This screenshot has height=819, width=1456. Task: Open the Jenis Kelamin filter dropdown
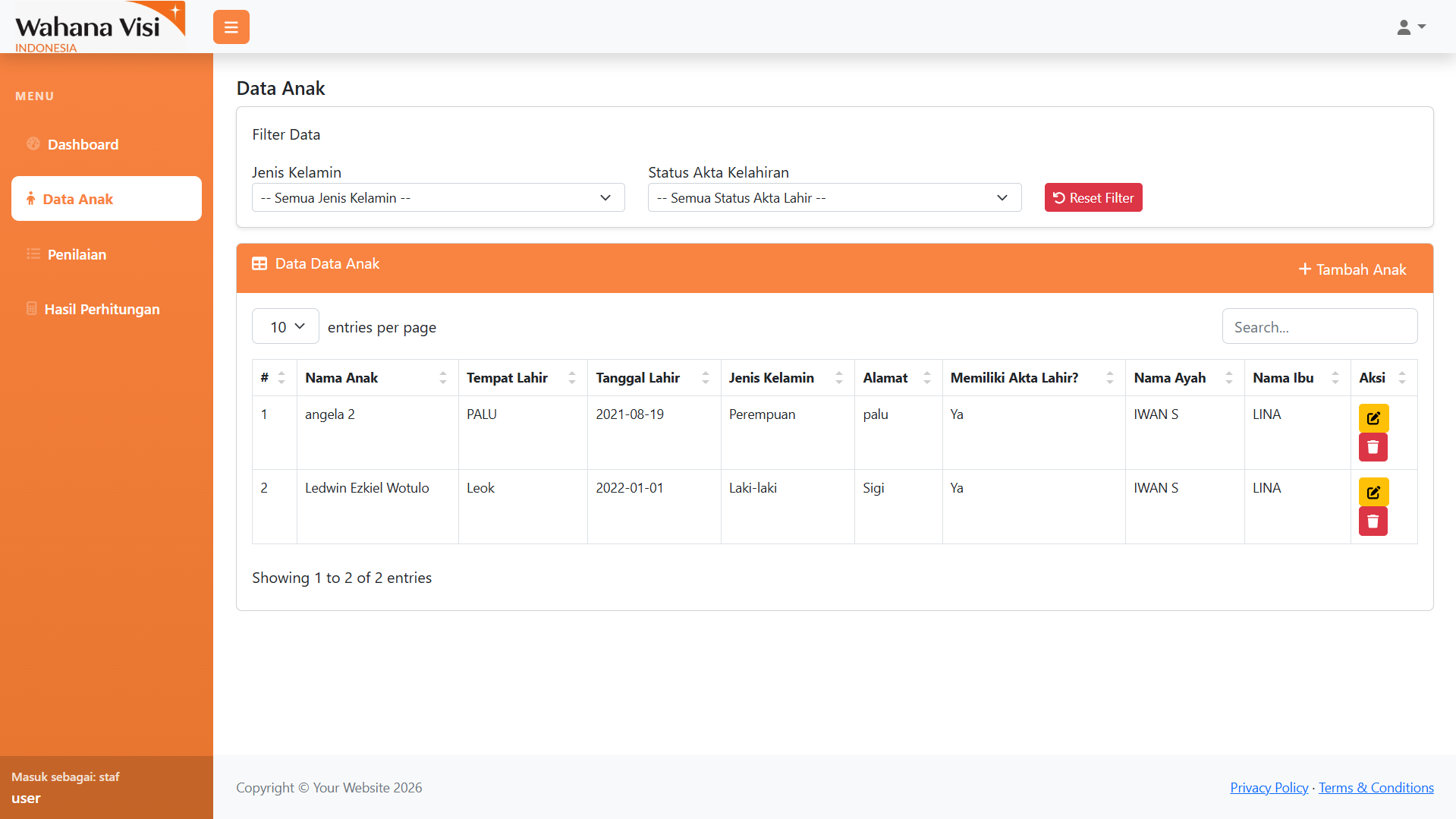tap(438, 198)
